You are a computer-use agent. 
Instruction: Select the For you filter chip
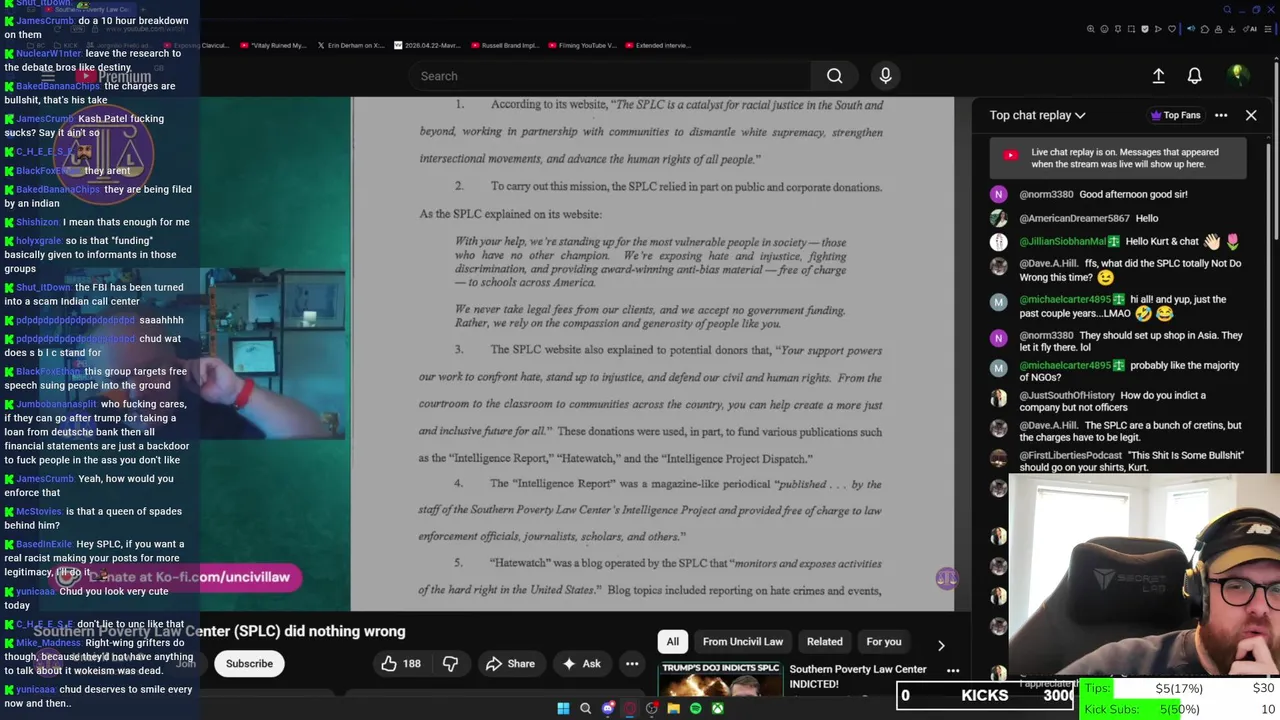point(884,642)
